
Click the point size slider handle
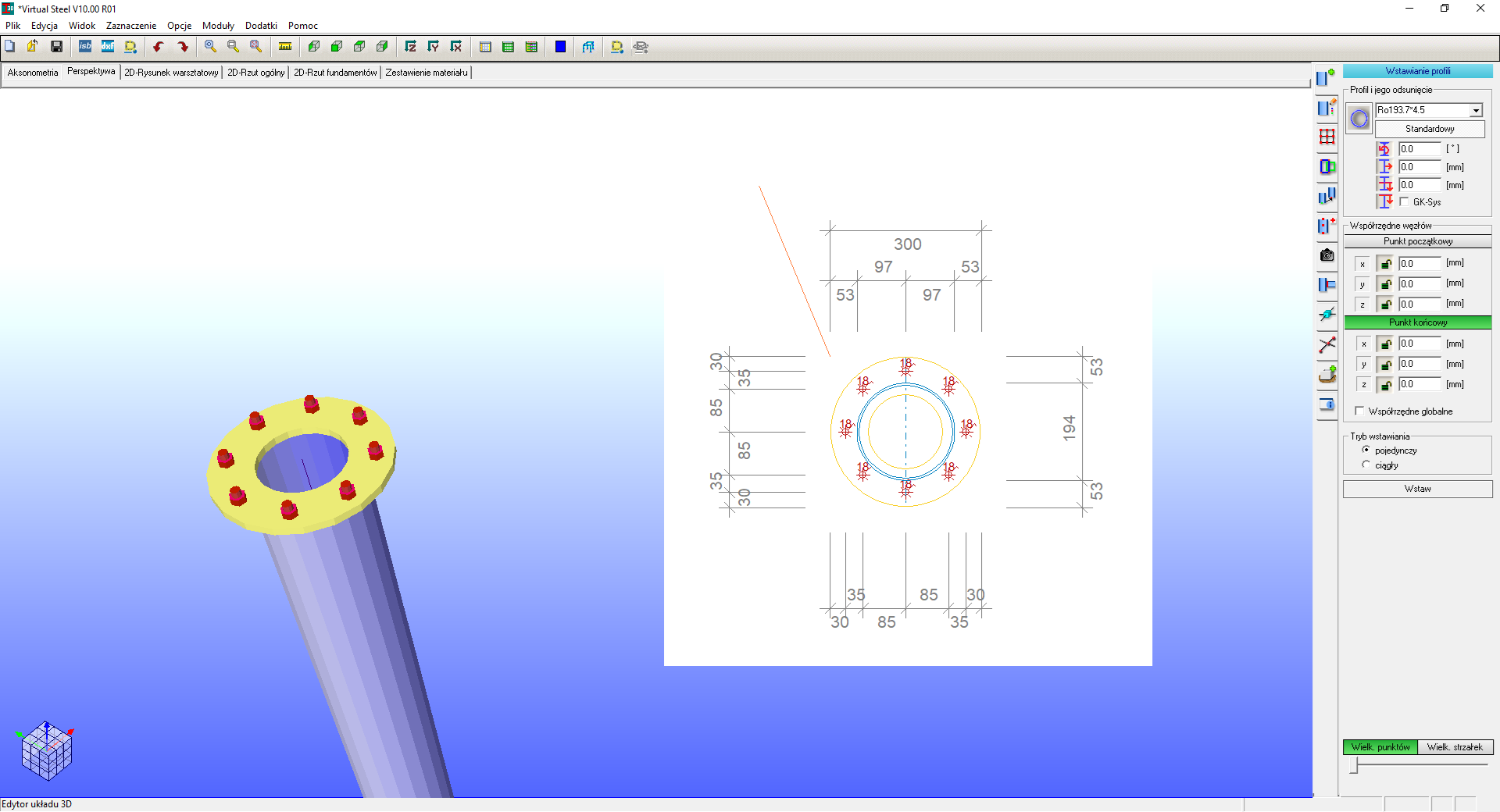coord(1355,767)
